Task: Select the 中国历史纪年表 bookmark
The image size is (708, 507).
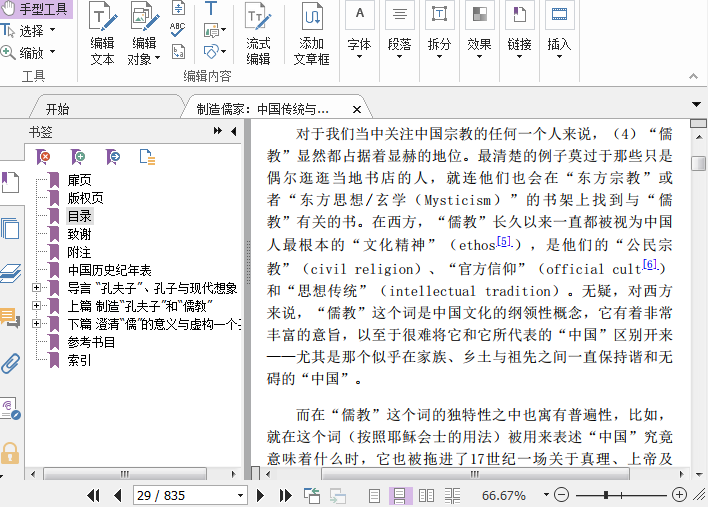Action: pos(110,270)
